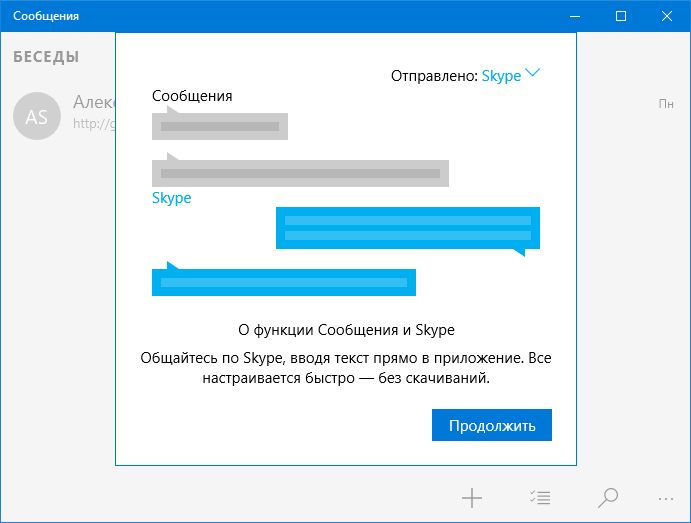Open the select conversations checklist icon
Viewport: 691px width, 523px height.
click(540, 497)
